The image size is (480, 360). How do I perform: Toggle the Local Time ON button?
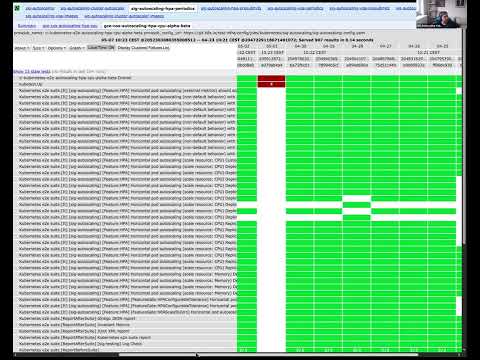(x=101, y=48)
